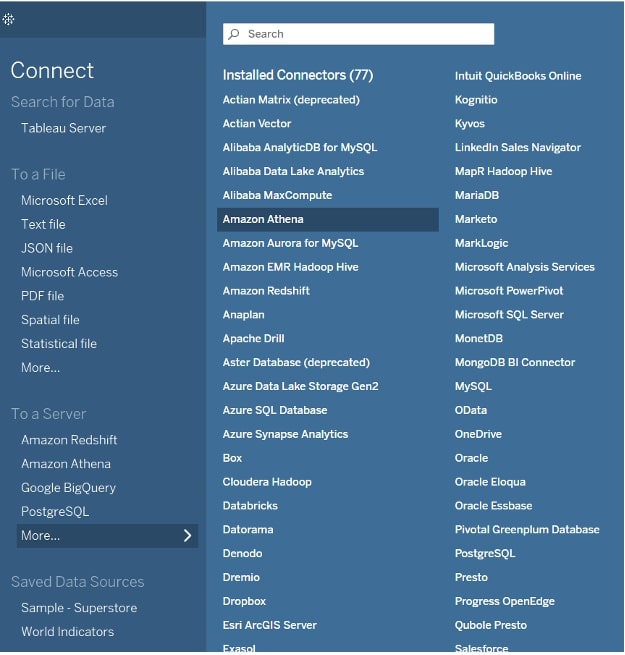
Task: Click the search magnifier icon
Action: click(234, 34)
